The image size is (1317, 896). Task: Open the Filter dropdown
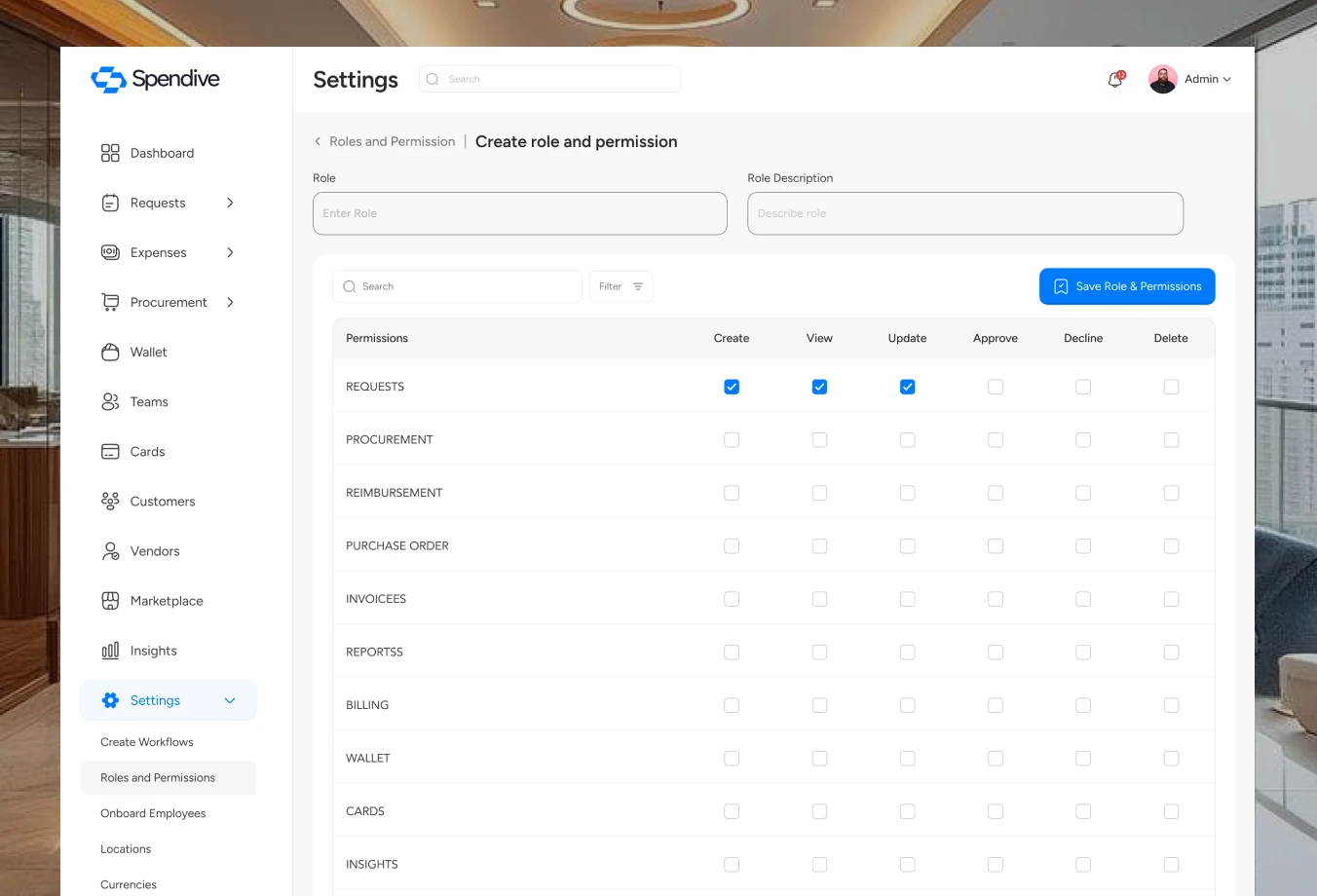[621, 286]
